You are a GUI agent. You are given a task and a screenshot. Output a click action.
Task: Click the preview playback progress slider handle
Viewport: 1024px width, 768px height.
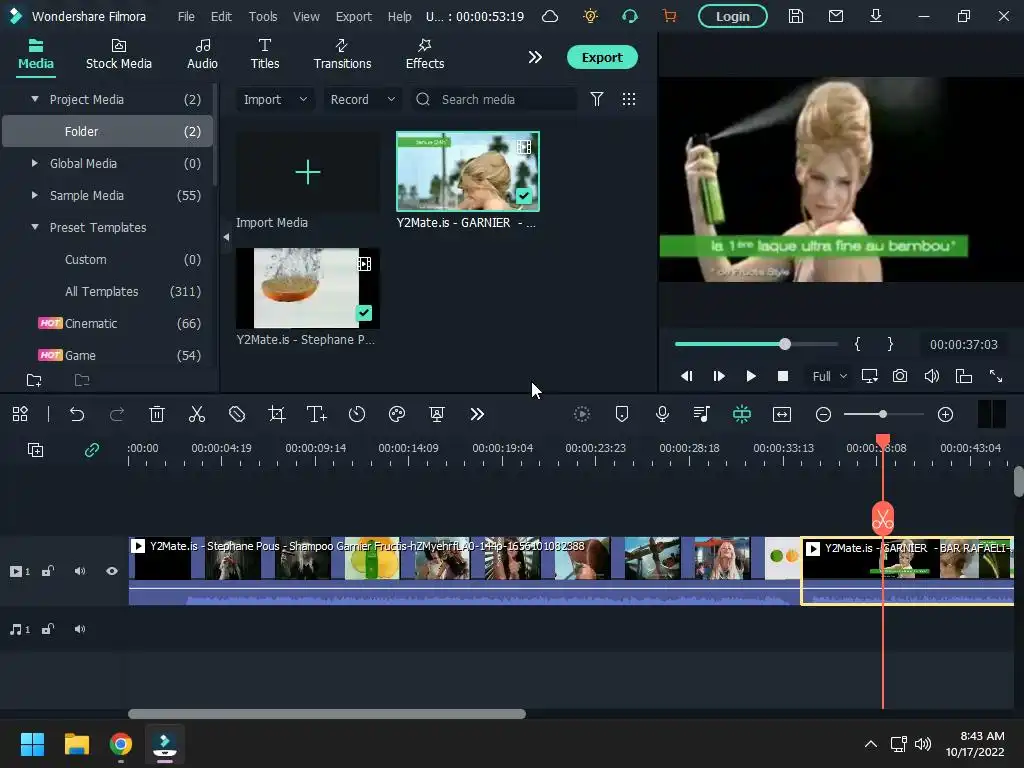tap(785, 344)
